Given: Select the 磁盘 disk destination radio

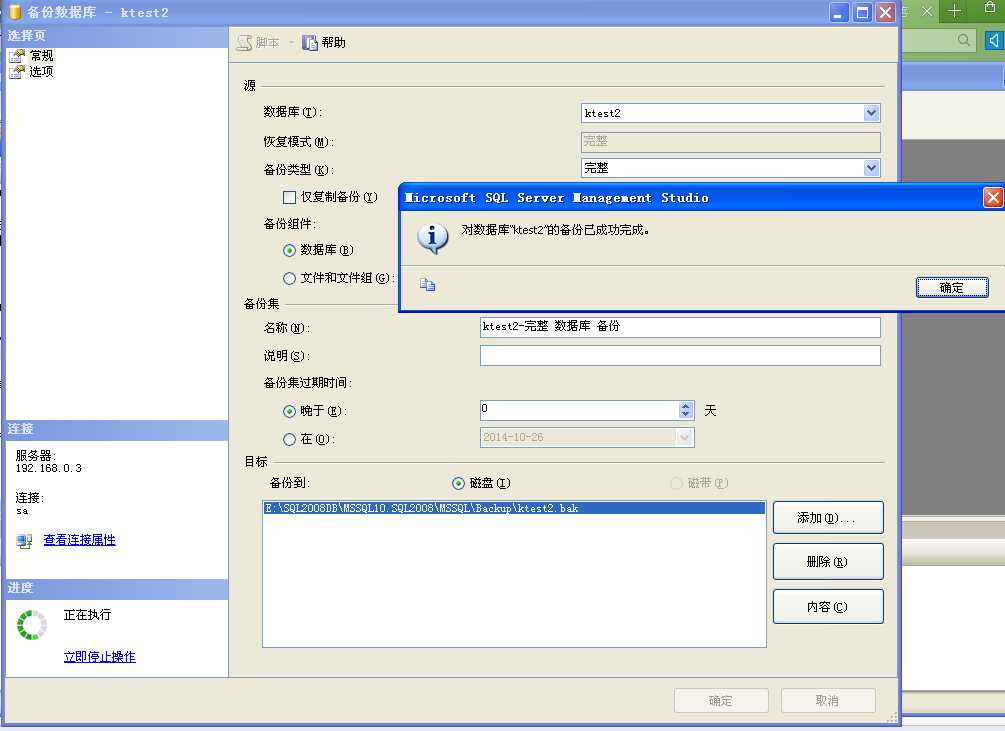Looking at the screenshot, I should 458,483.
